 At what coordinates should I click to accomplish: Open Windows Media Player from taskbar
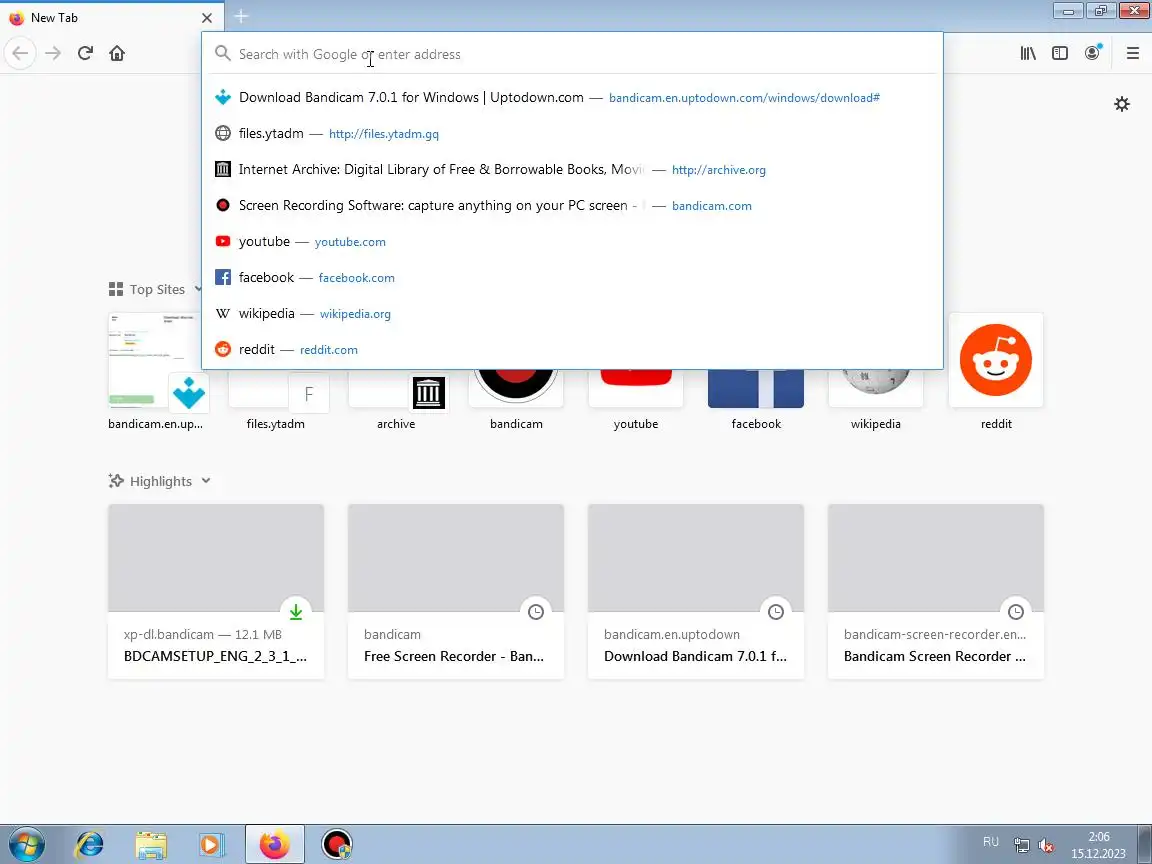tap(212, 845)
